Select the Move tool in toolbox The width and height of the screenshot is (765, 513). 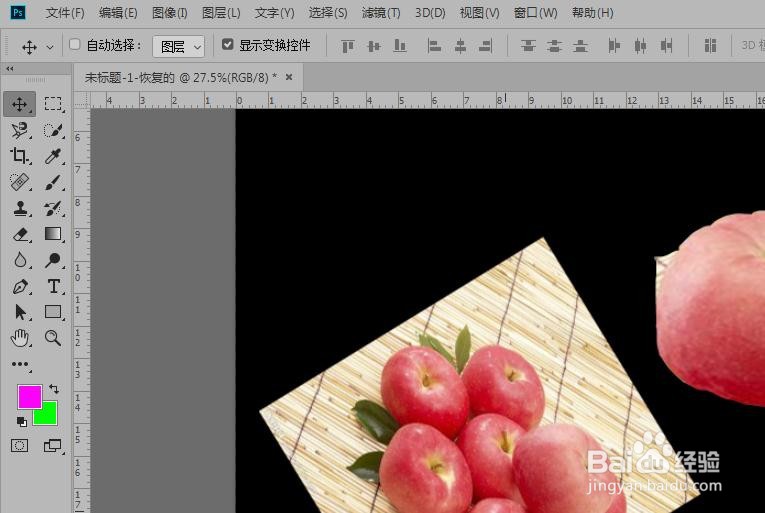pos(20,104)
